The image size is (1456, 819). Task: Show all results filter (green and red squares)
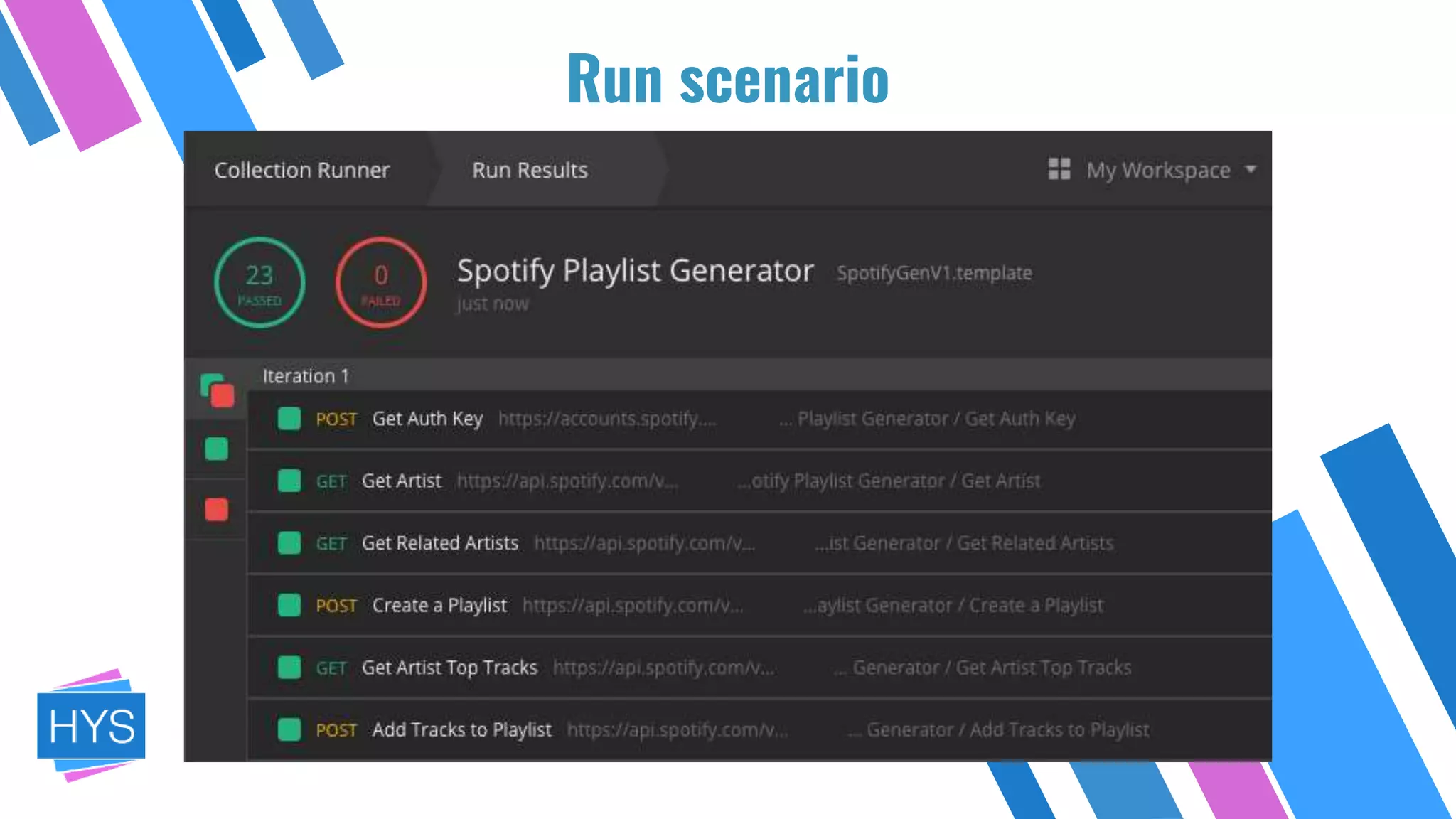pyautogui.click(x=217, y=390)
